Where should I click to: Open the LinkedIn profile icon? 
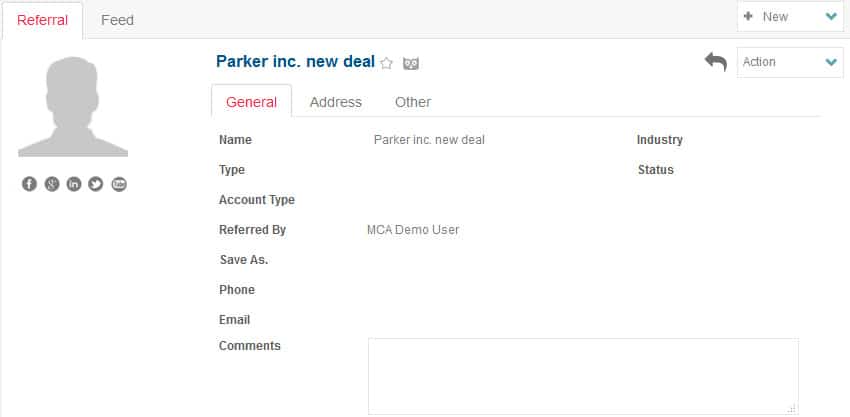(74, 184)
